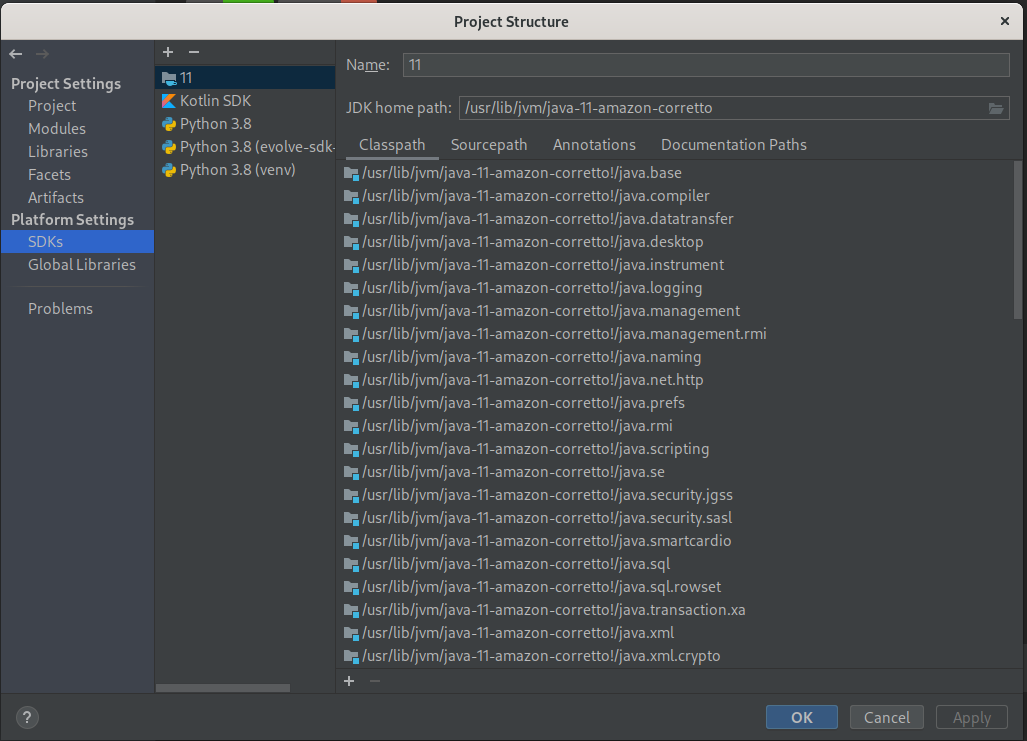Click the remove SDK minus icon
The image size is (1027, 741).
coord(194,52)
